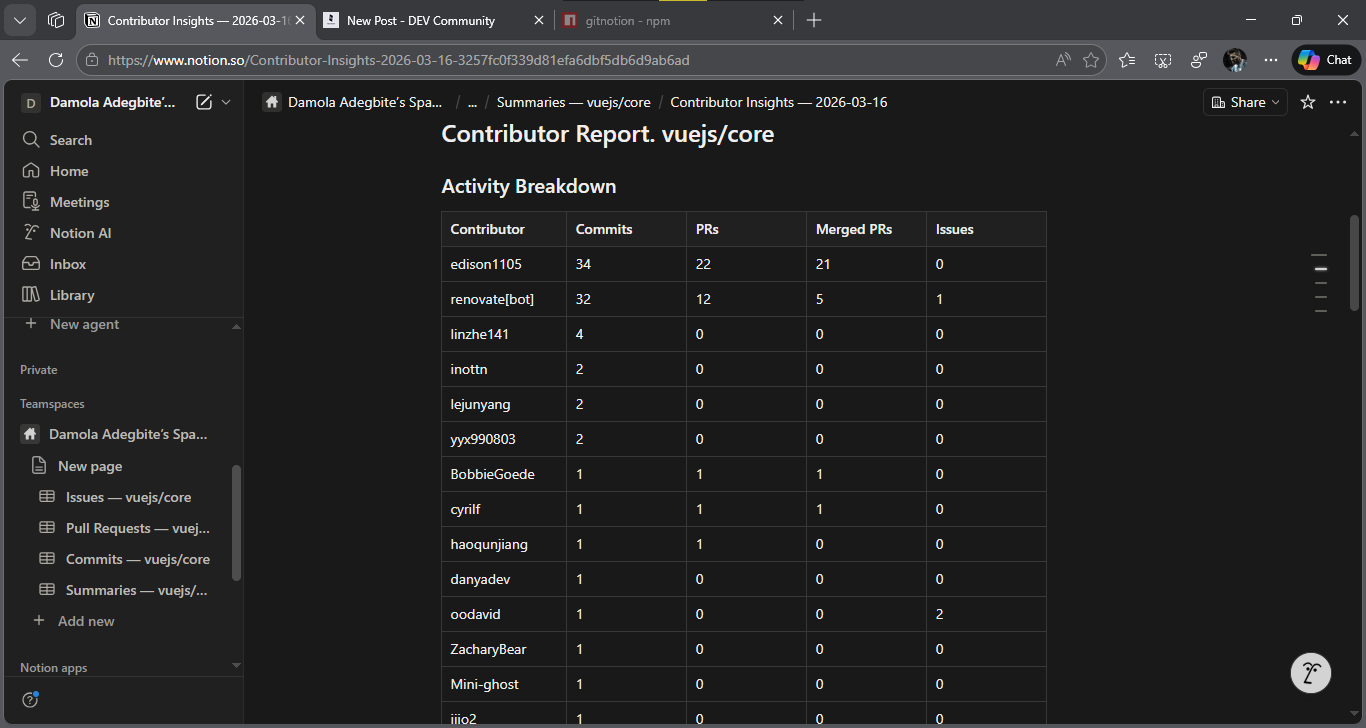Add page to browser favorites
The height and width of the screenshot is (728, 1366).
point(1091,60)
